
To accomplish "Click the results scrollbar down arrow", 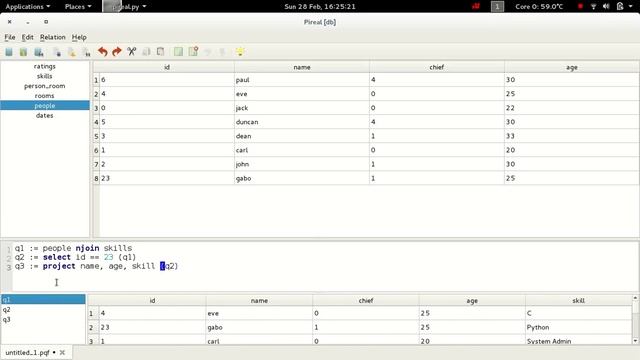I will click(636, 341).
